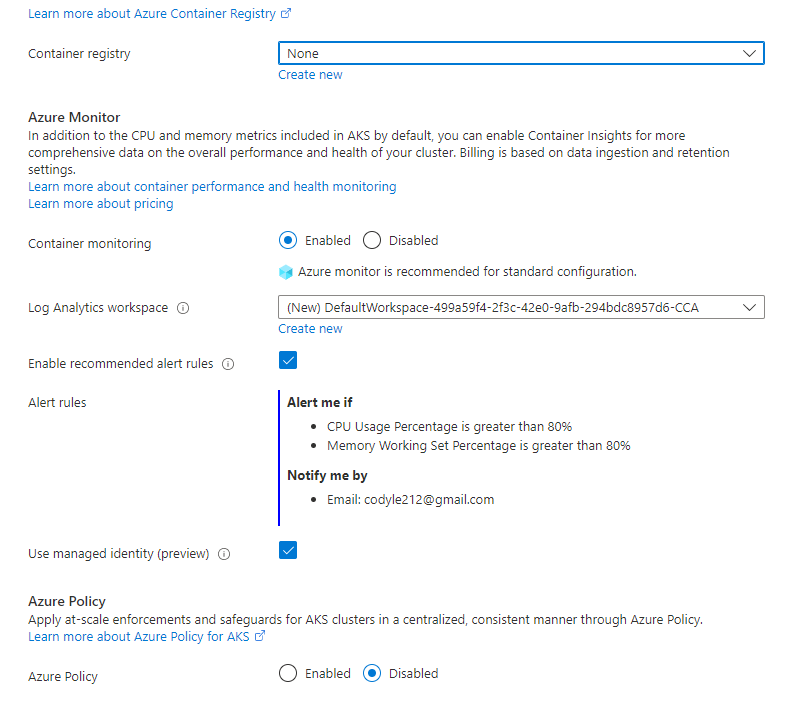Screen dimensions: 804x709
Task: Click the info icon next to Log Analytics workspace
Action: [183, 308]
